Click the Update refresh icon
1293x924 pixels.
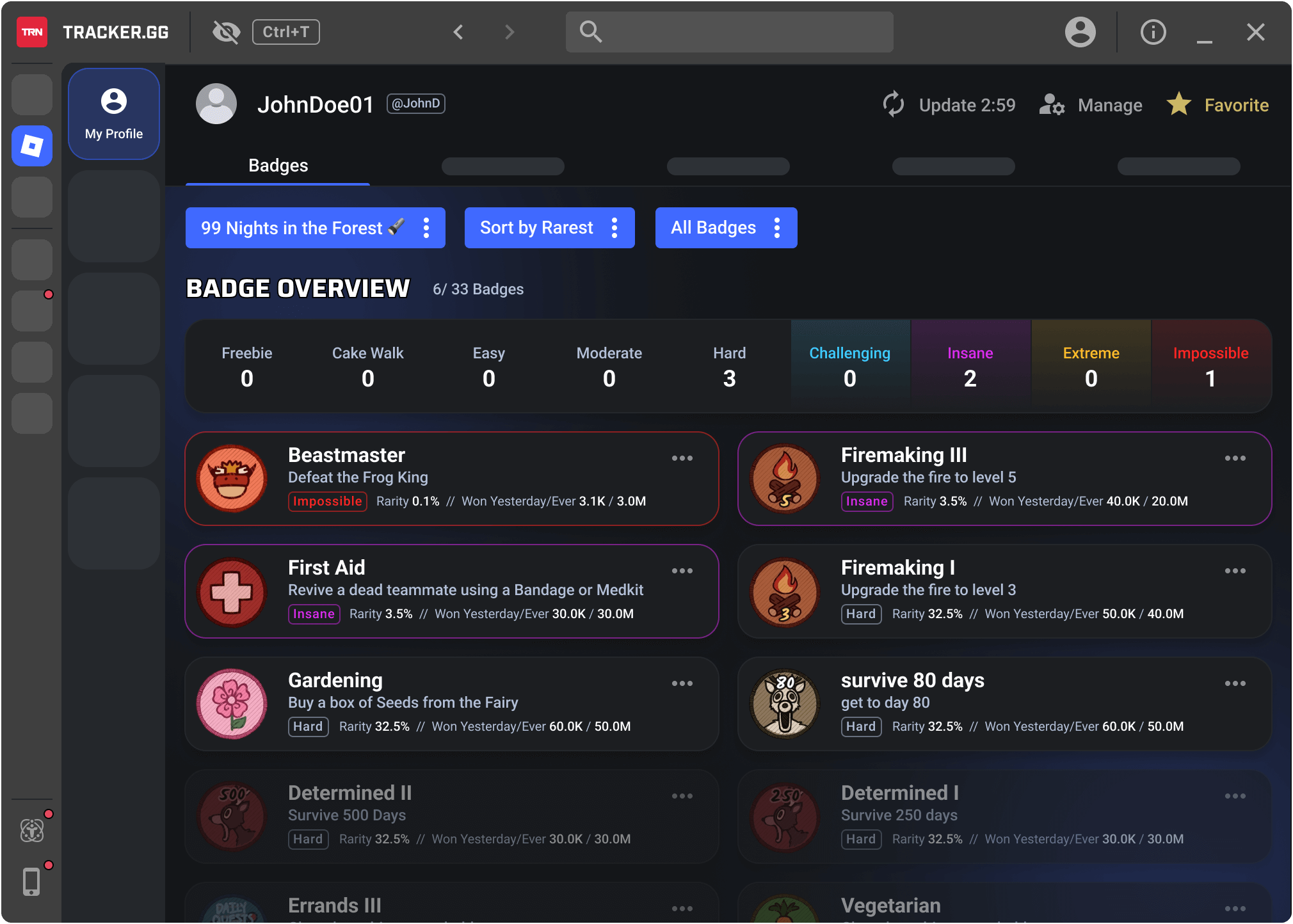894,104
